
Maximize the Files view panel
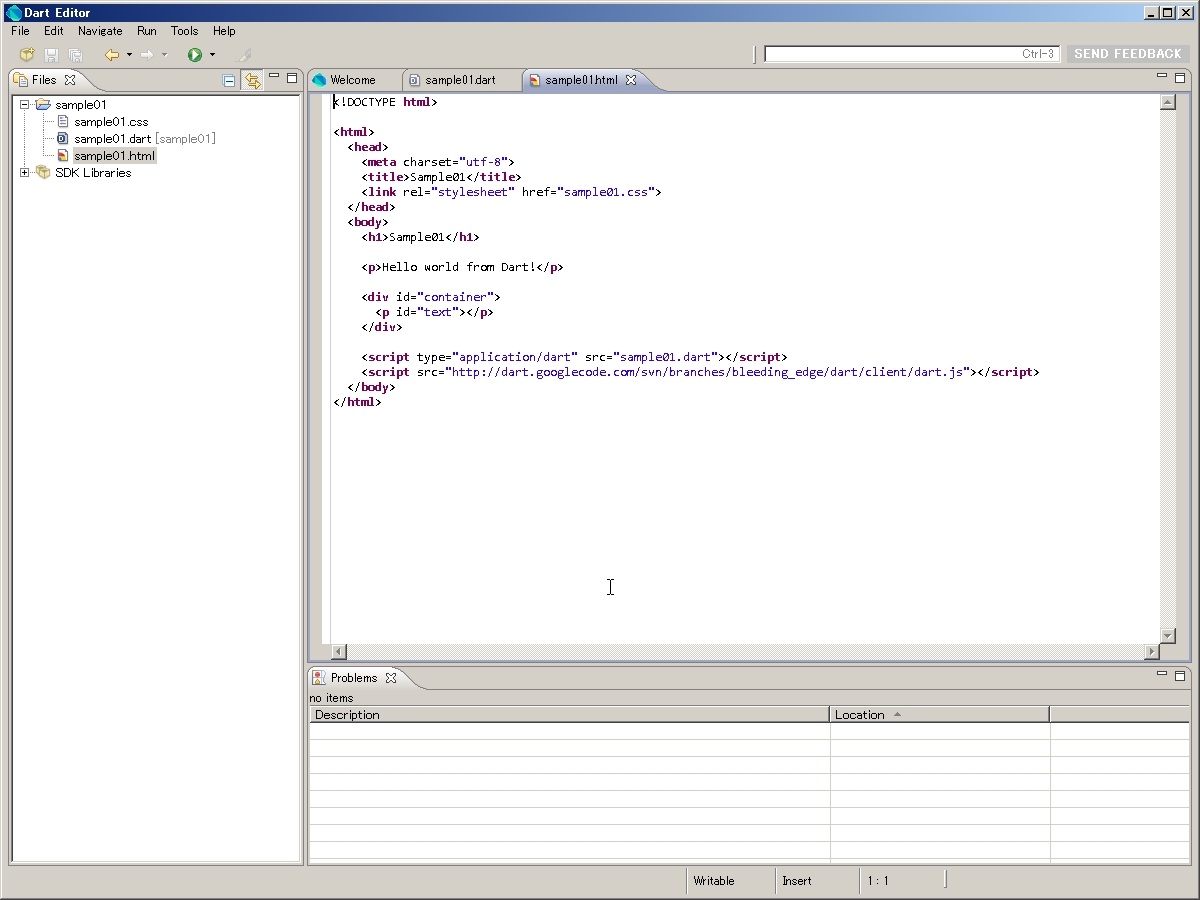(x=292, y=77)
